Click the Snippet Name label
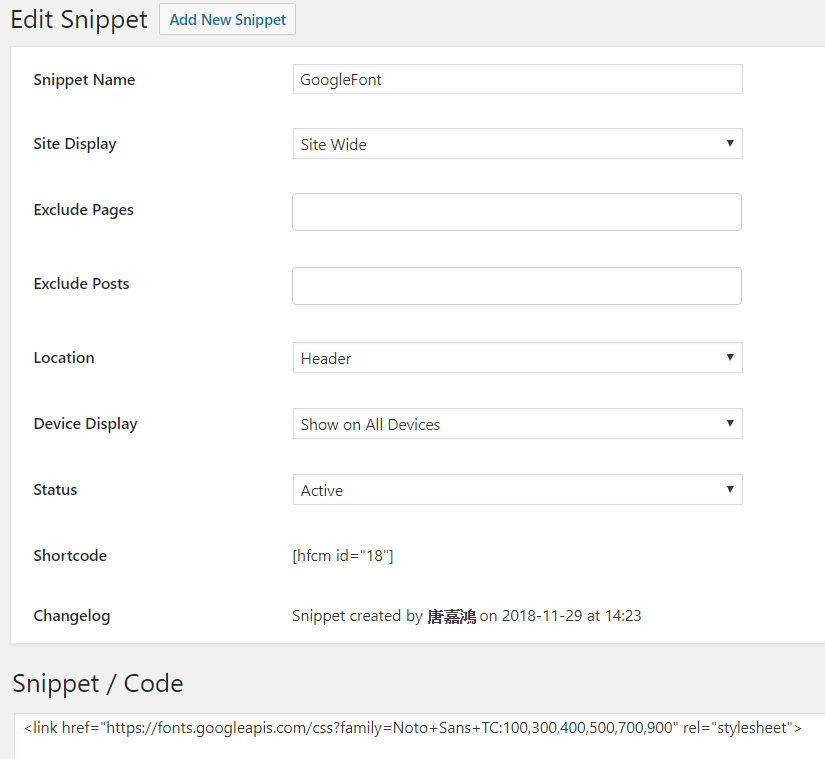 click(84, 80)
